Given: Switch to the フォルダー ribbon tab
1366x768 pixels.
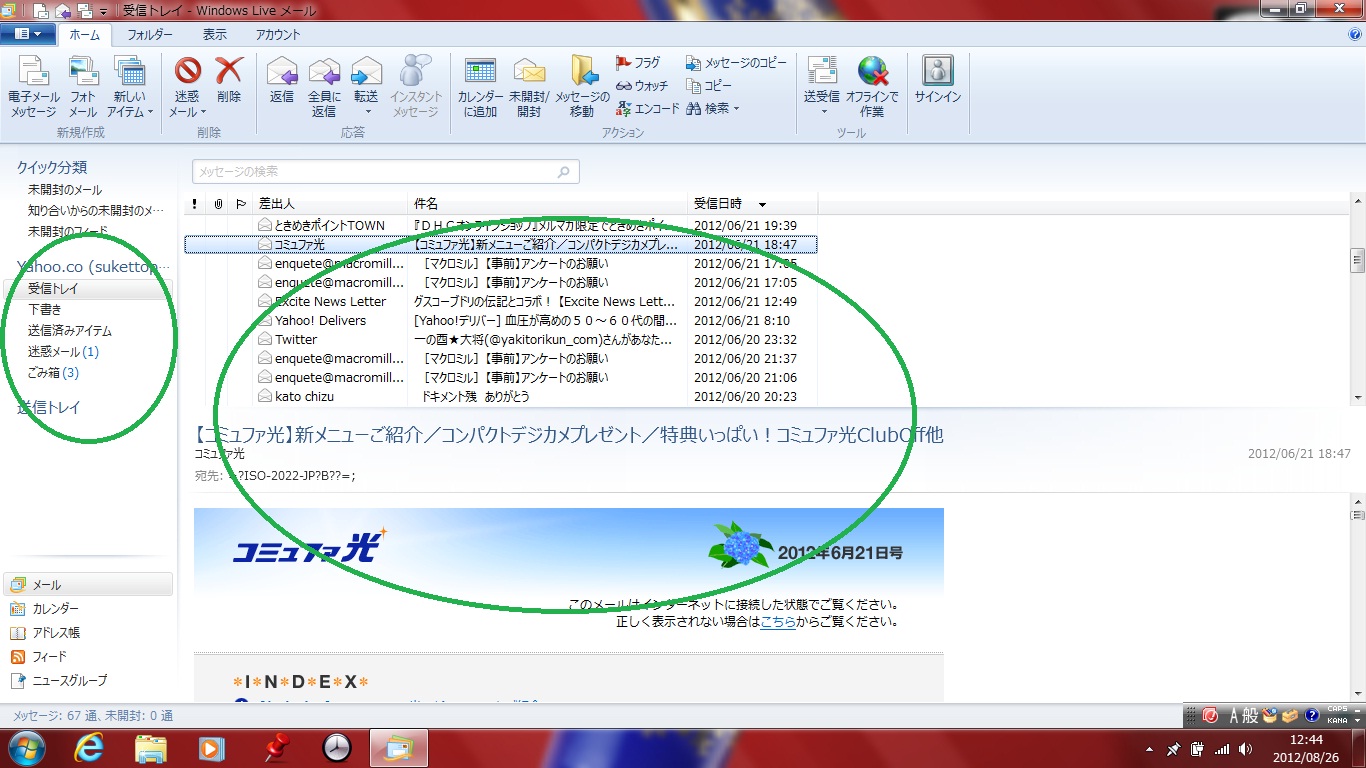Looking at the screenshot, I should click(150, 34).
